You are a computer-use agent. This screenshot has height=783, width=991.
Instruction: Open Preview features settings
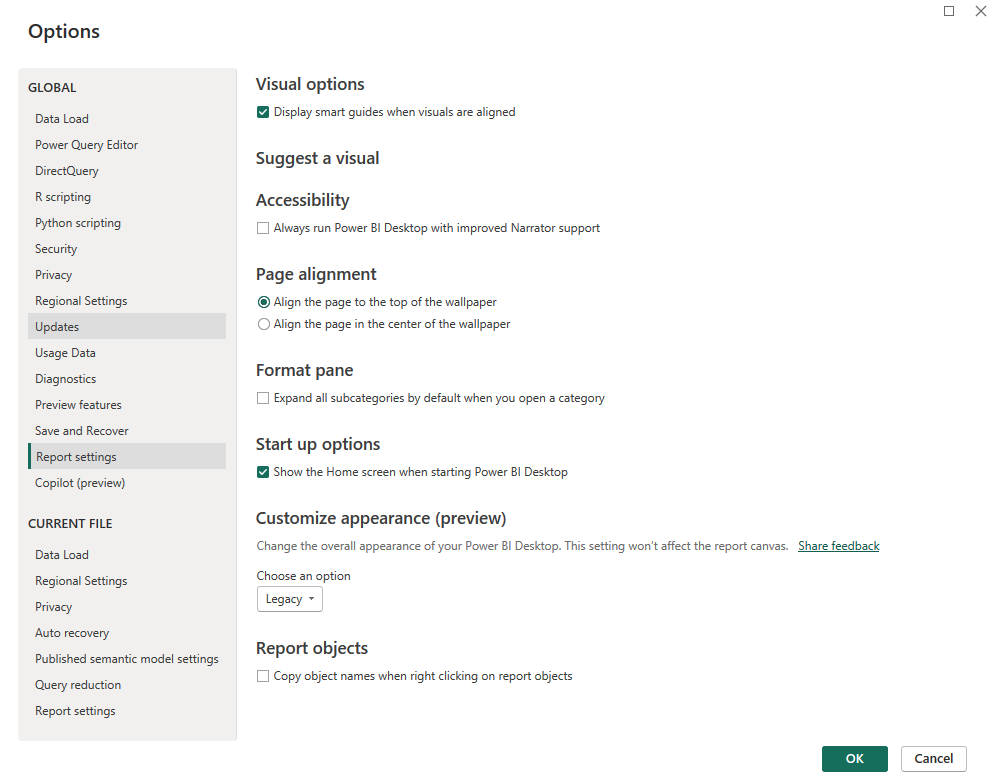click(78, 404)
